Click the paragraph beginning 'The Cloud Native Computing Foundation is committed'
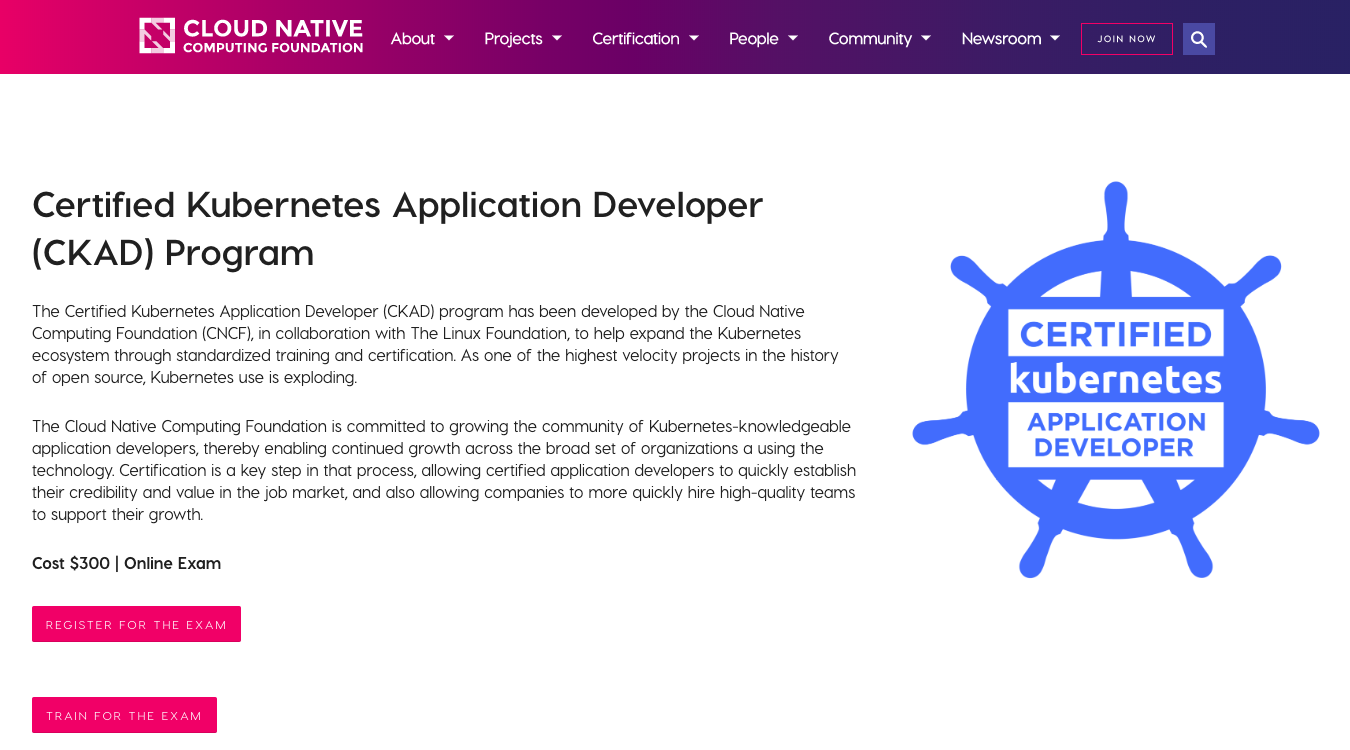The width and height of the screenshot is (1350, 750). (444, 470)
